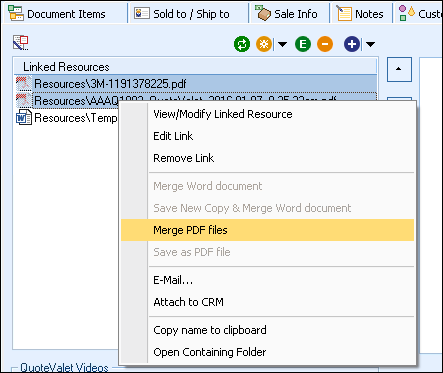Viewport: 443px width, 373px height.
Task: Click the up arrow button beside the list
Action: pos(399,69)
